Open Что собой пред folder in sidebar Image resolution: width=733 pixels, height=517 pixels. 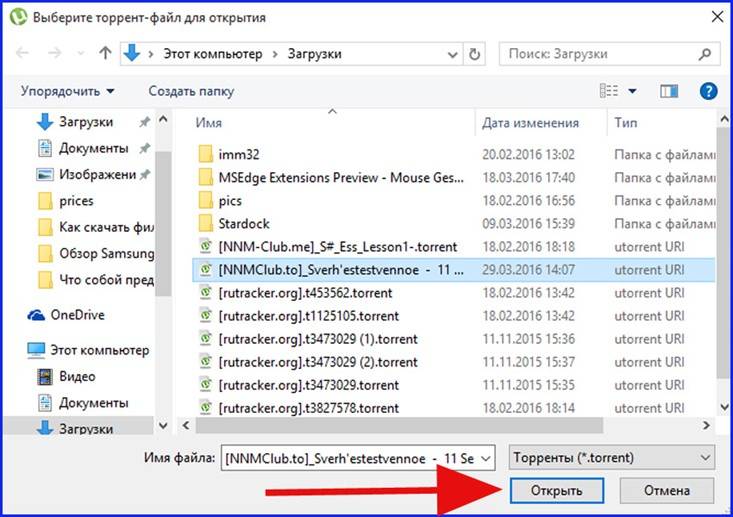95,280
